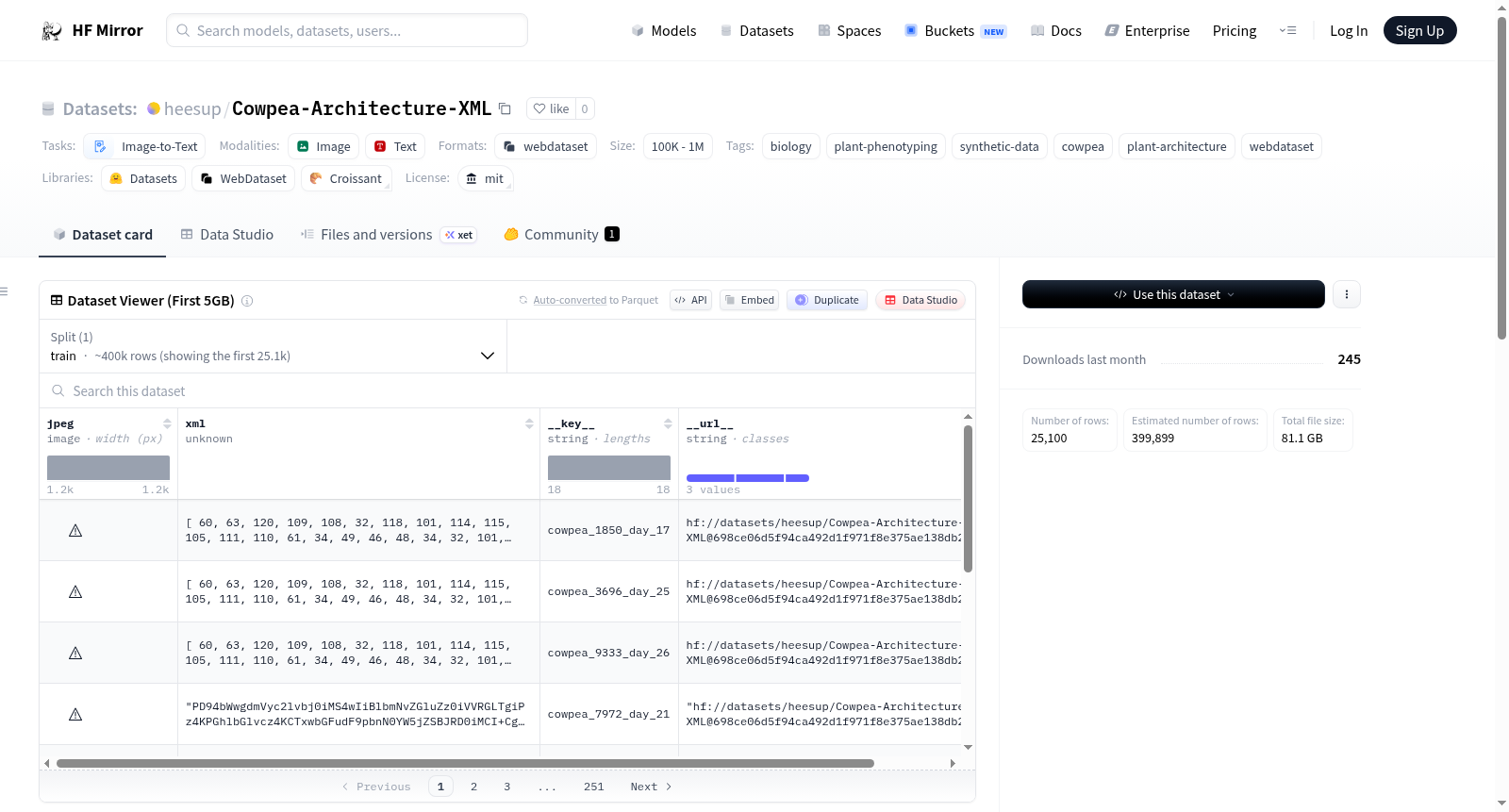Click the Log In link

click(x=1349, y=31)
